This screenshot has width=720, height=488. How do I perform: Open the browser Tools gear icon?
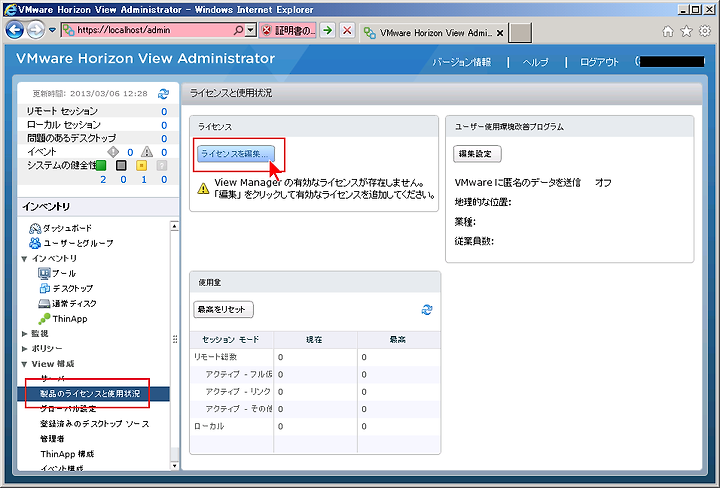click(x=705, y=31)
